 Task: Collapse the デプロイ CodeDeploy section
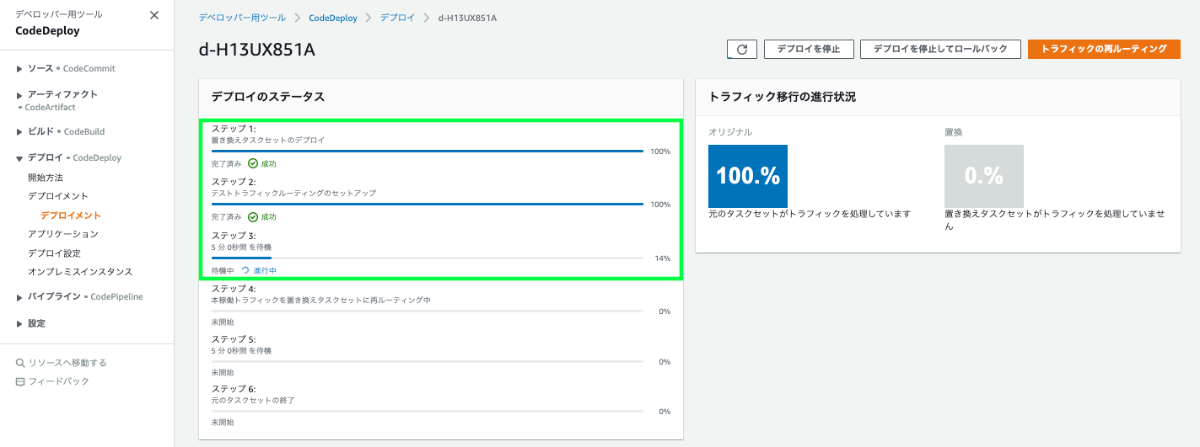coord(19,158)
